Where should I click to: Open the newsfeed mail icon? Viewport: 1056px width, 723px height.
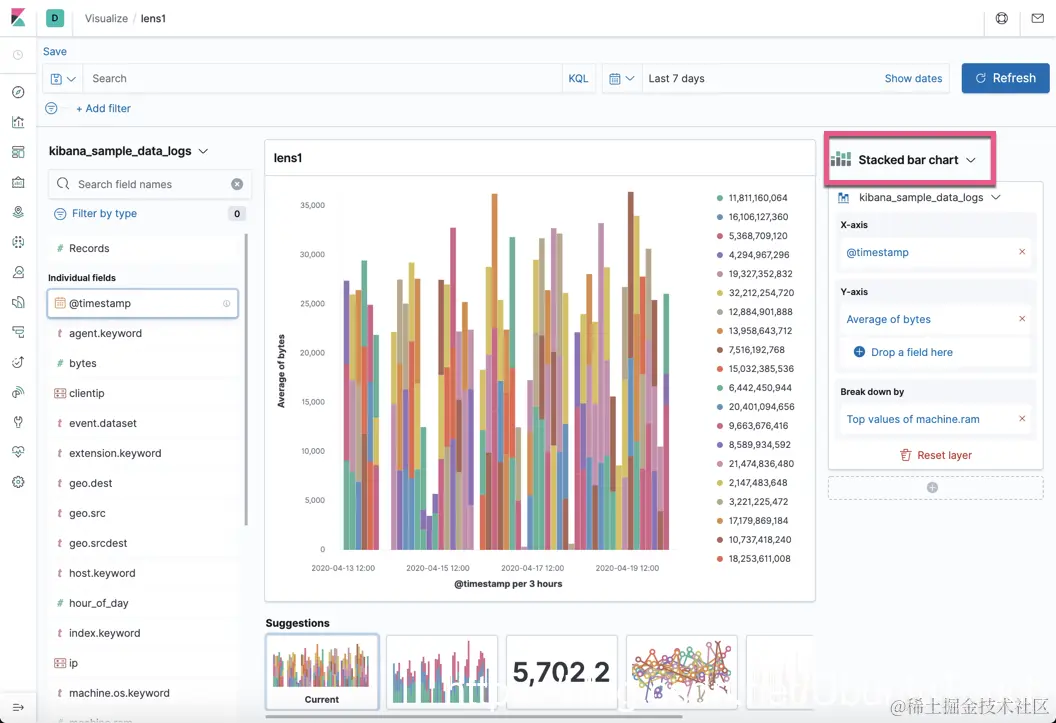[1038, 19]
